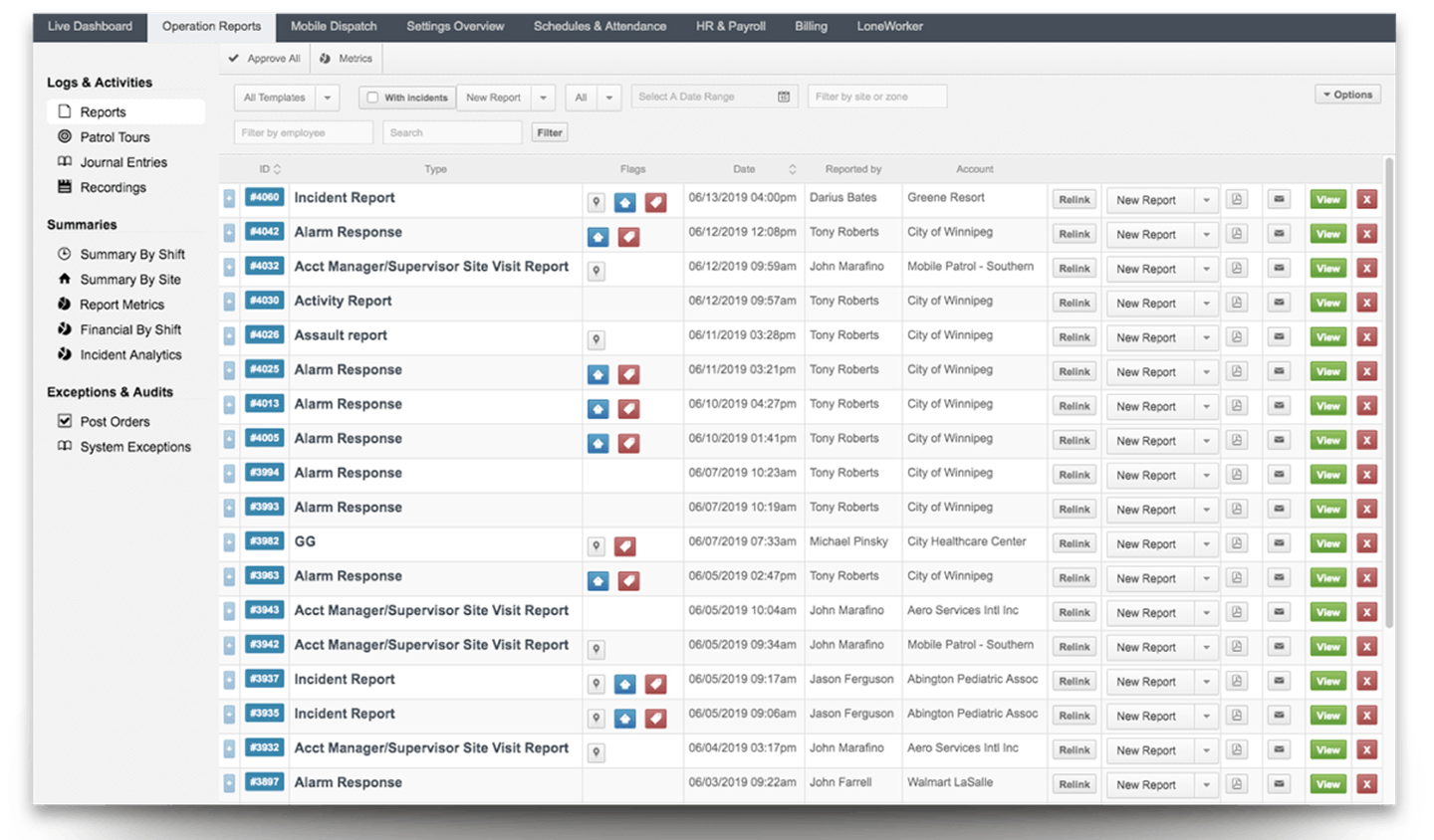Screen dimensions: 1434x840
Task: Email report #3963
Action: click(x=1280, y=578)
